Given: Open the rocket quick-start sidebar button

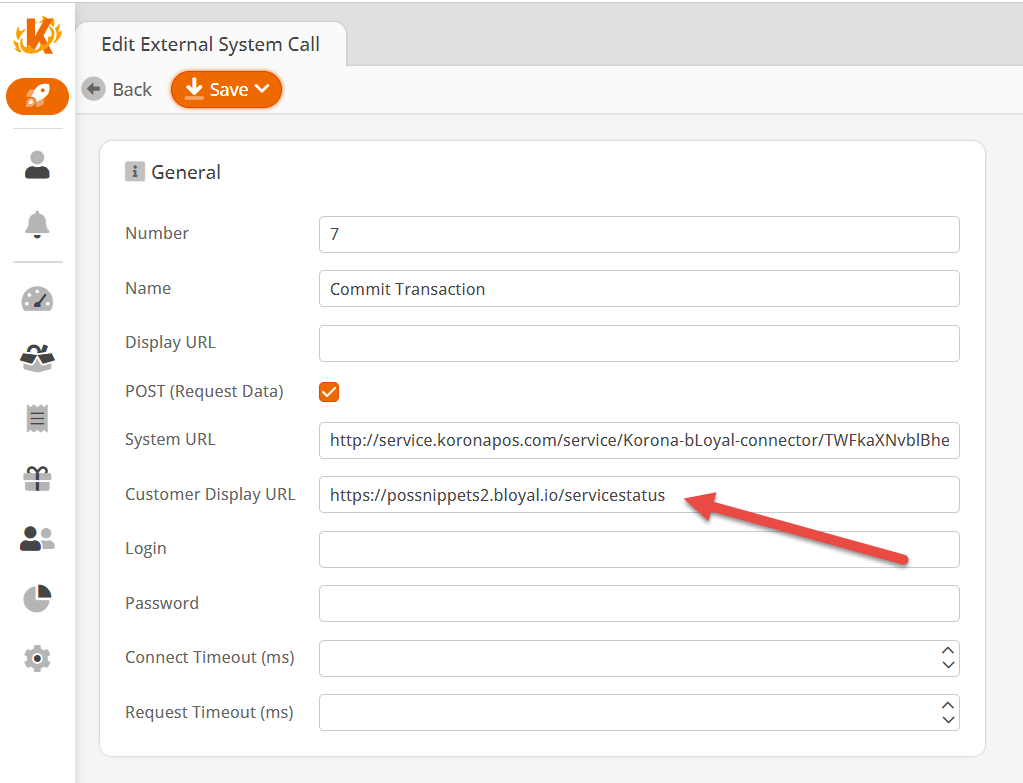Looking at the screenshot, I should 37,97.
